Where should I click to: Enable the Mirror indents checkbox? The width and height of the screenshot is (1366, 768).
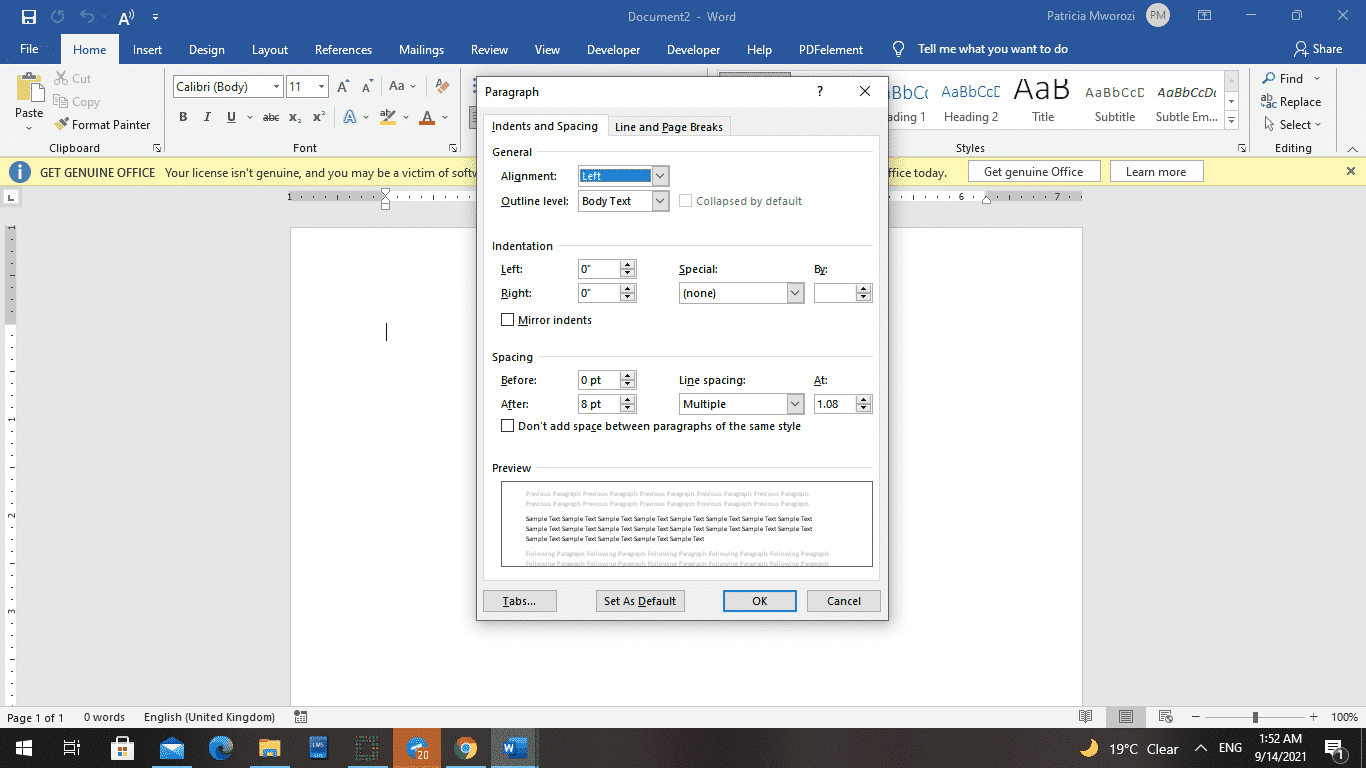click(508, 320)
